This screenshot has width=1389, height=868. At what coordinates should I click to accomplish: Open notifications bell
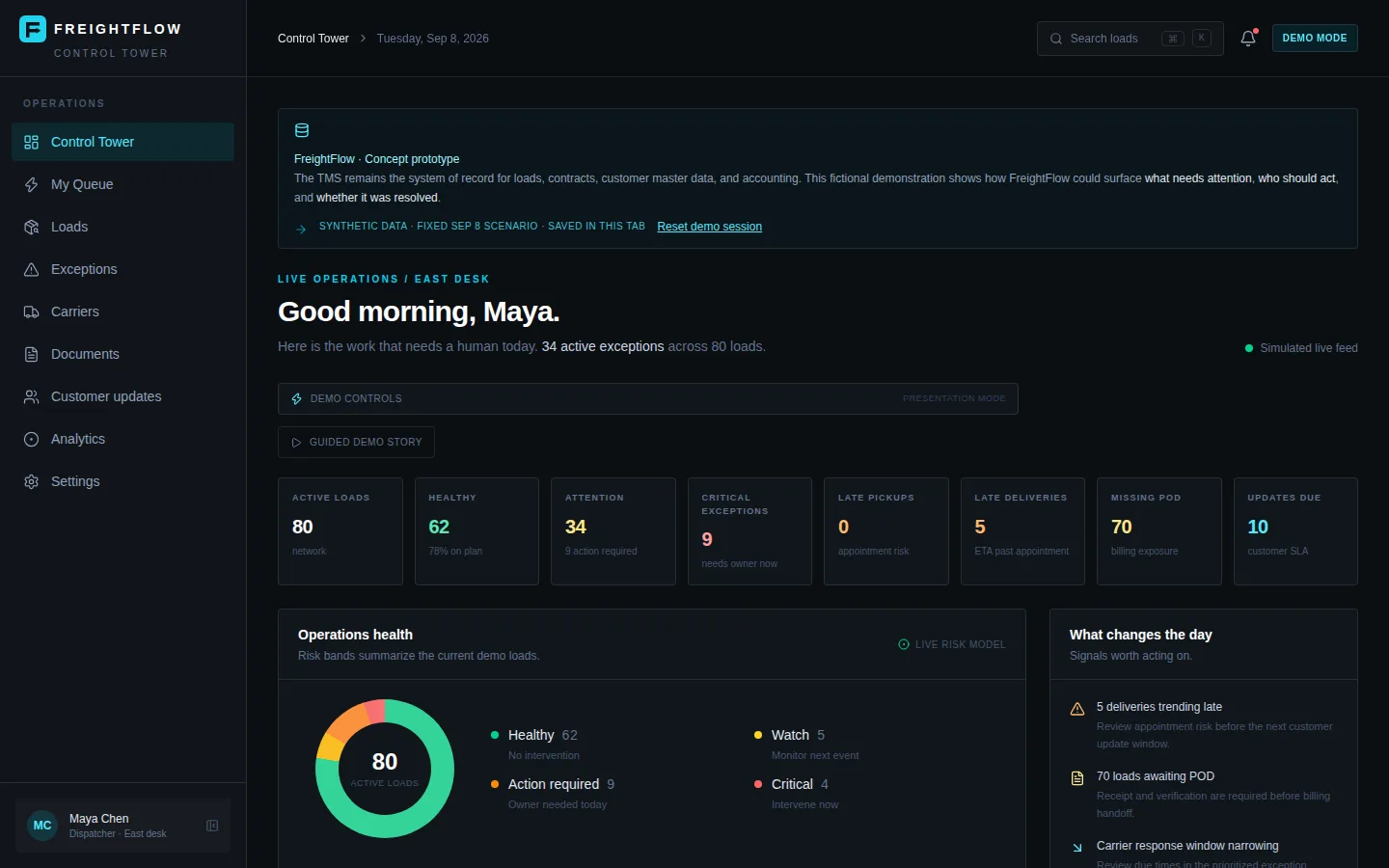[x=1248, y=39]
